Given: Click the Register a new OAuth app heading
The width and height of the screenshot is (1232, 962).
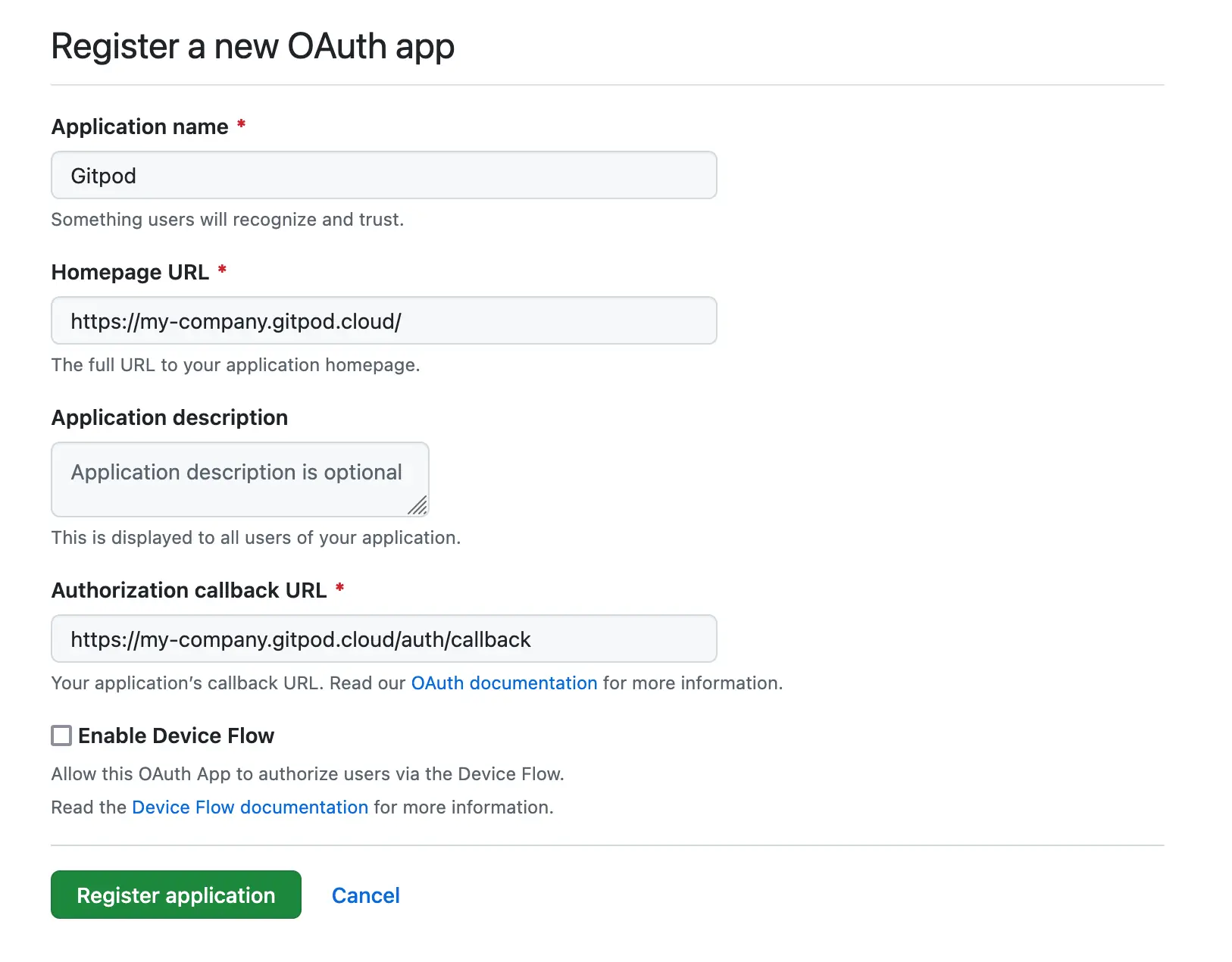Looking at the screenshot, I should pyautogui.click(x=252, y=46).
